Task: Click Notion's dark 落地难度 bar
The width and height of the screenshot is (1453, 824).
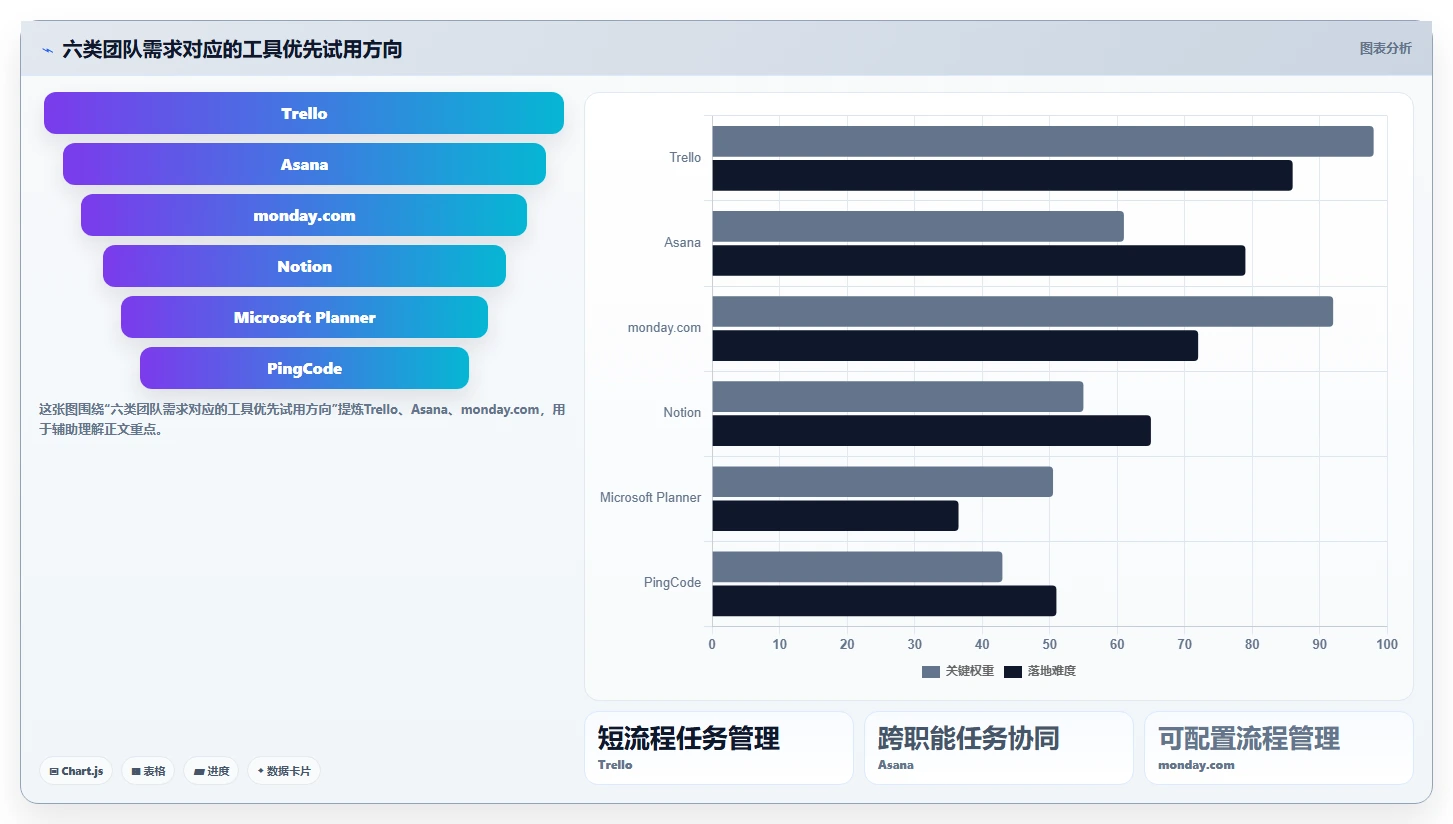Action: click(x=931, y=430)
